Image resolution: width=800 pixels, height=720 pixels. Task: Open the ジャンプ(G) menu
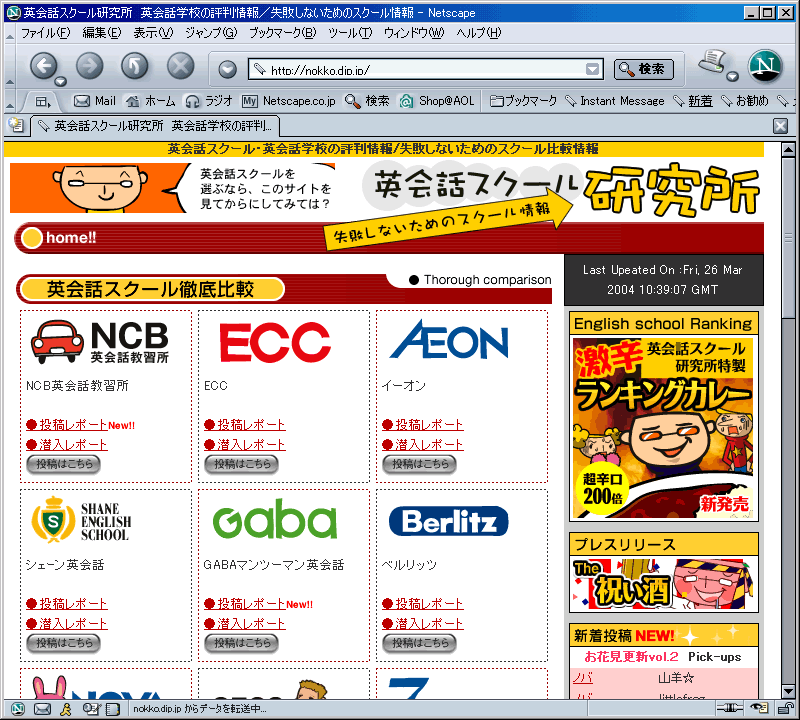211,33
